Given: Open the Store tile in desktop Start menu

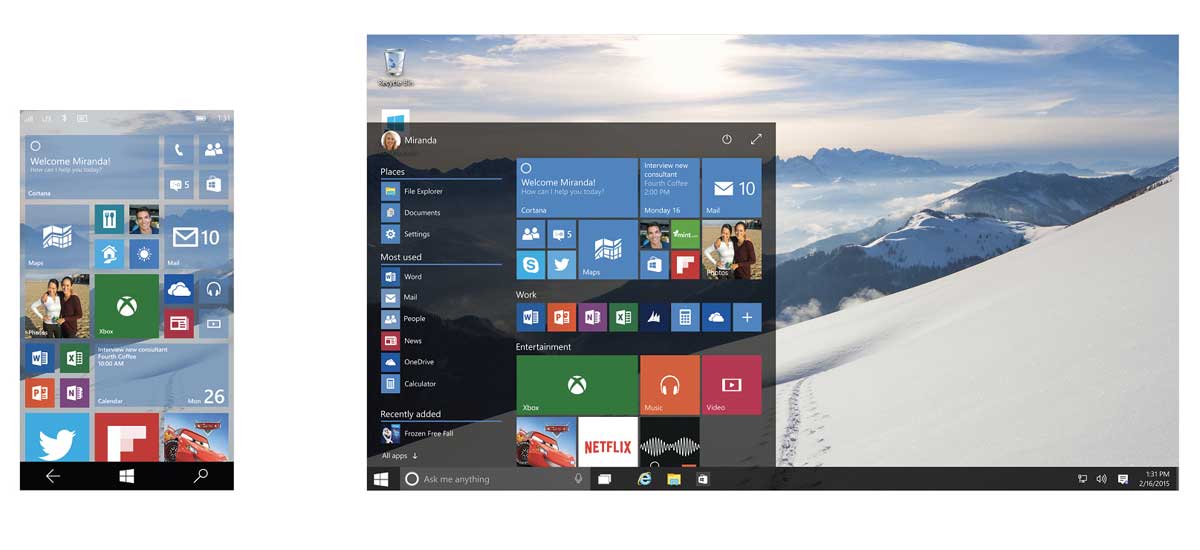Looking at the screenshot, I should [x=654, y=266].
